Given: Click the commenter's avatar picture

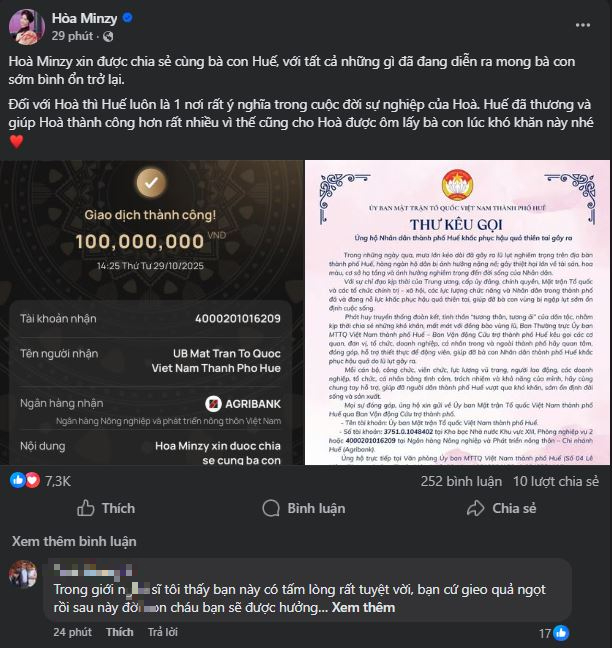Looking at the screenshot, I should point(23,574).
